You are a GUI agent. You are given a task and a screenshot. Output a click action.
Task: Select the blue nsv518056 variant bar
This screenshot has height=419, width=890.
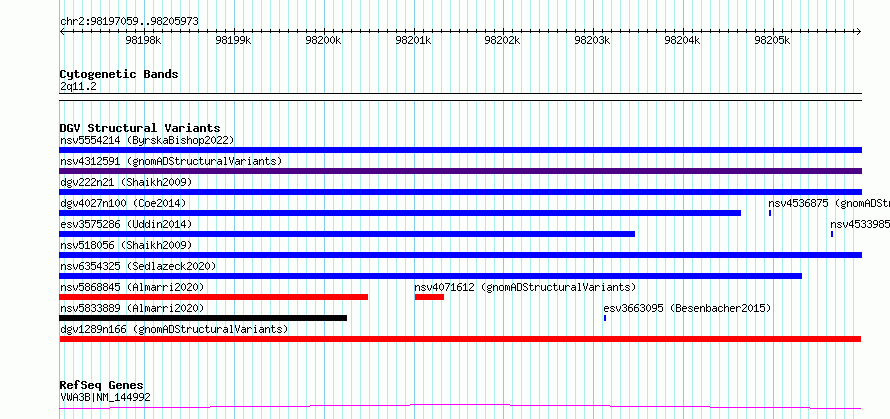460,255
